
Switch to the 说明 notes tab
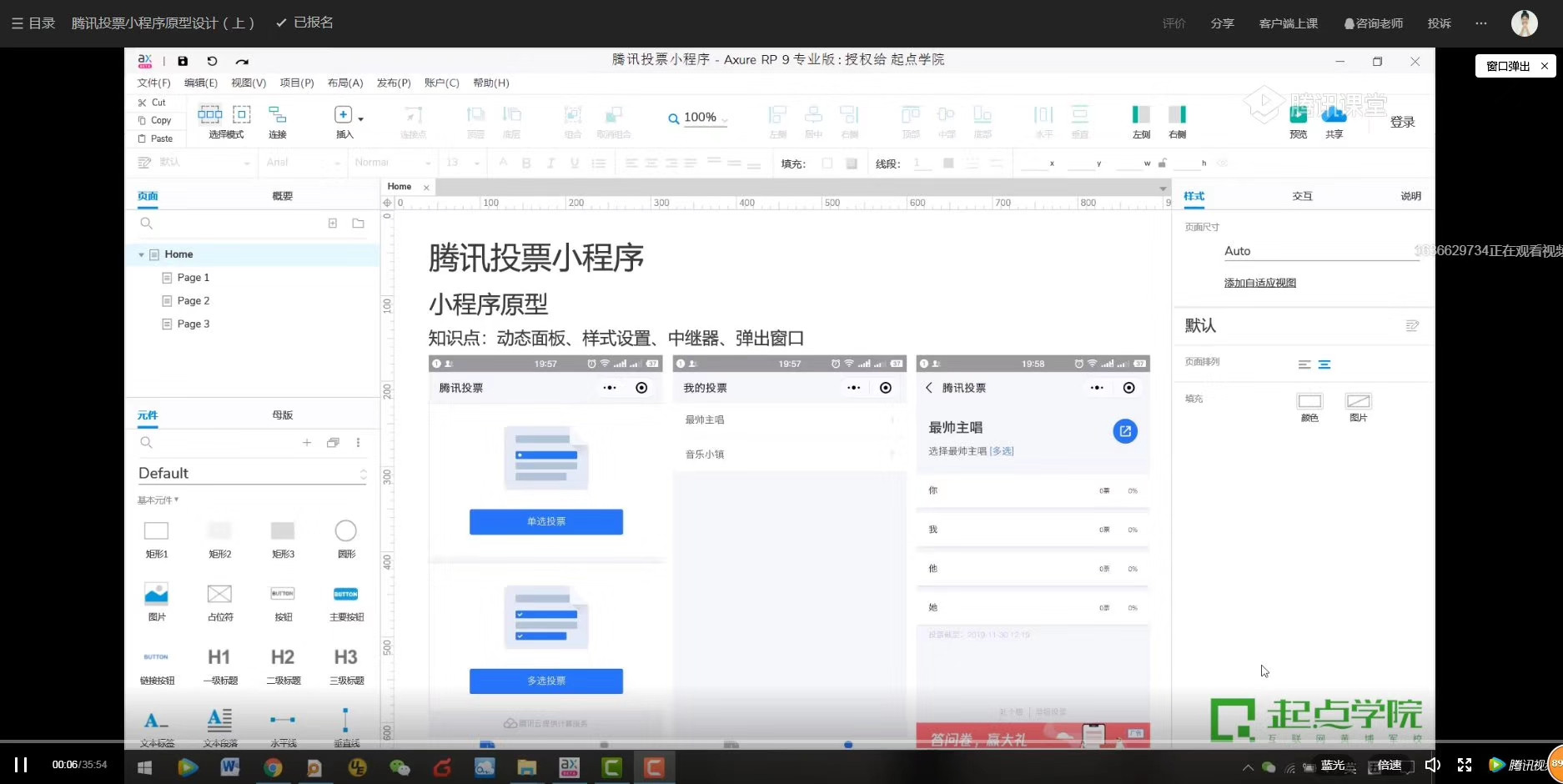coord(1410,196)
